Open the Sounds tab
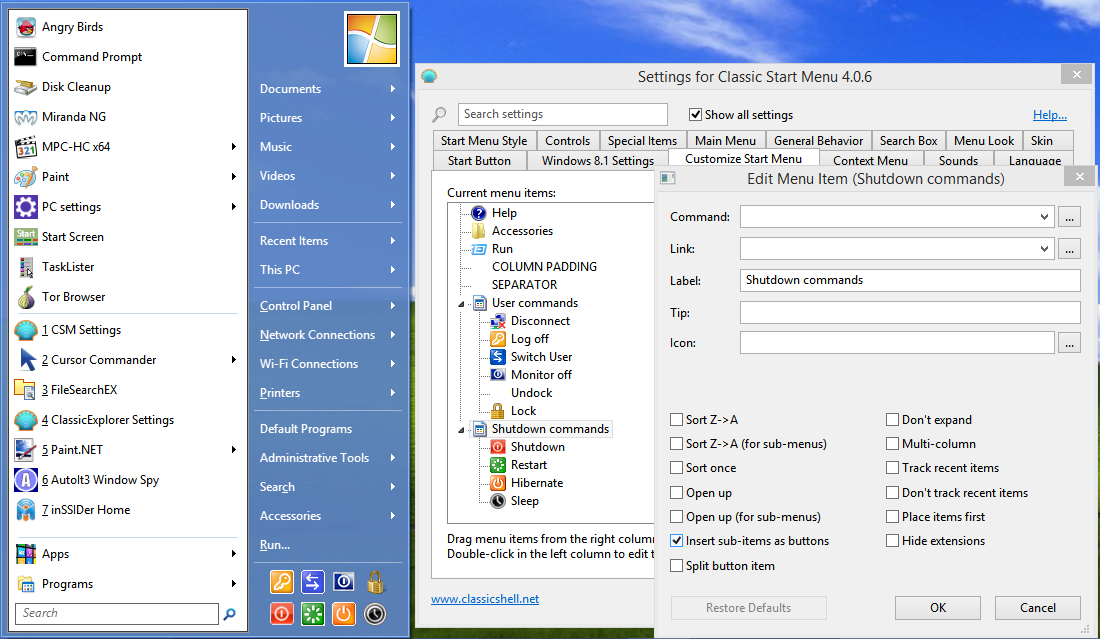1100x639 pixels. pos(958,161)
